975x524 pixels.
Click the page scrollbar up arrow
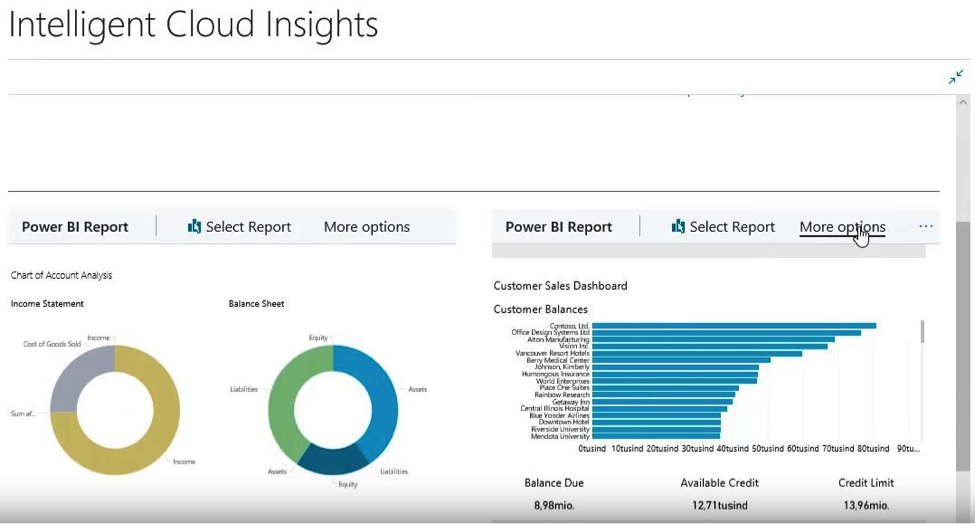pyautogui.click(x=964, y=104)
